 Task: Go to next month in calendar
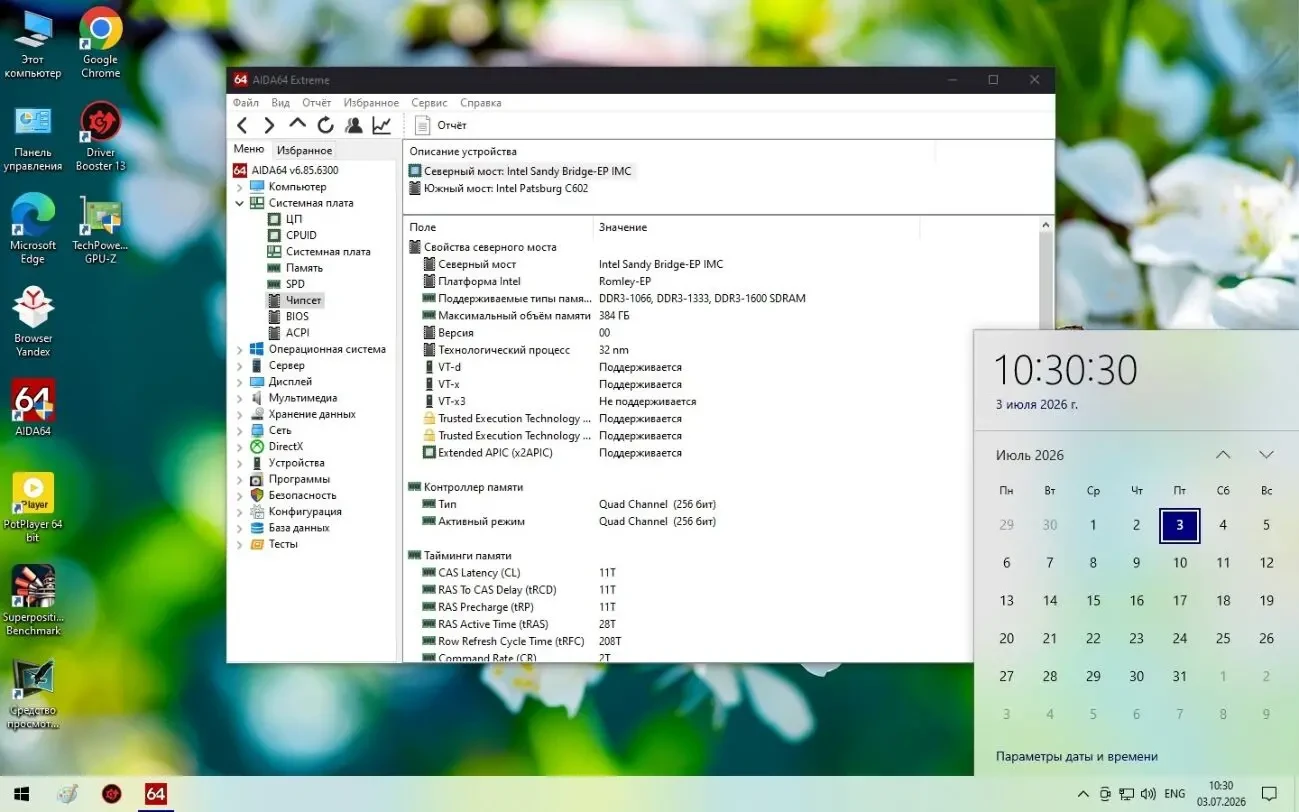1266,455
